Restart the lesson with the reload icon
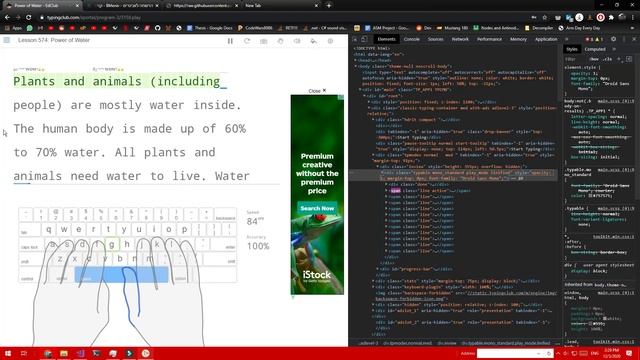 click(247, 41)
